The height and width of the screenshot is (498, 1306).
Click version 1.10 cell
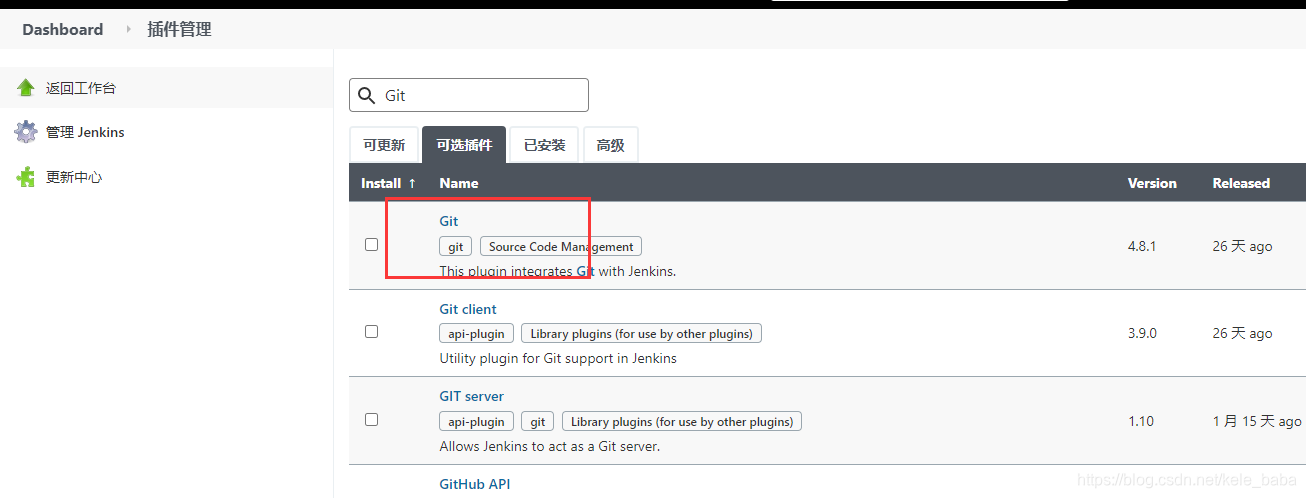coord(1141,421)
